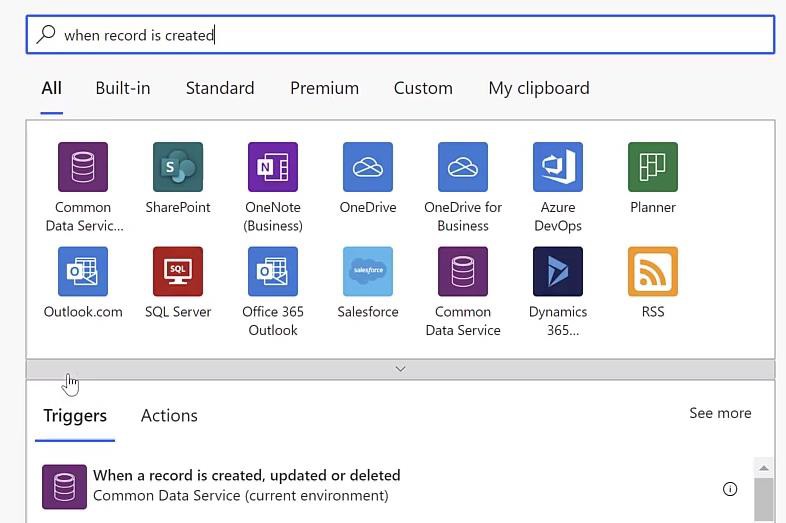The image size is (786, 523).
Task: Pick the OneNote (Business) connector
Action: point(273,166)
